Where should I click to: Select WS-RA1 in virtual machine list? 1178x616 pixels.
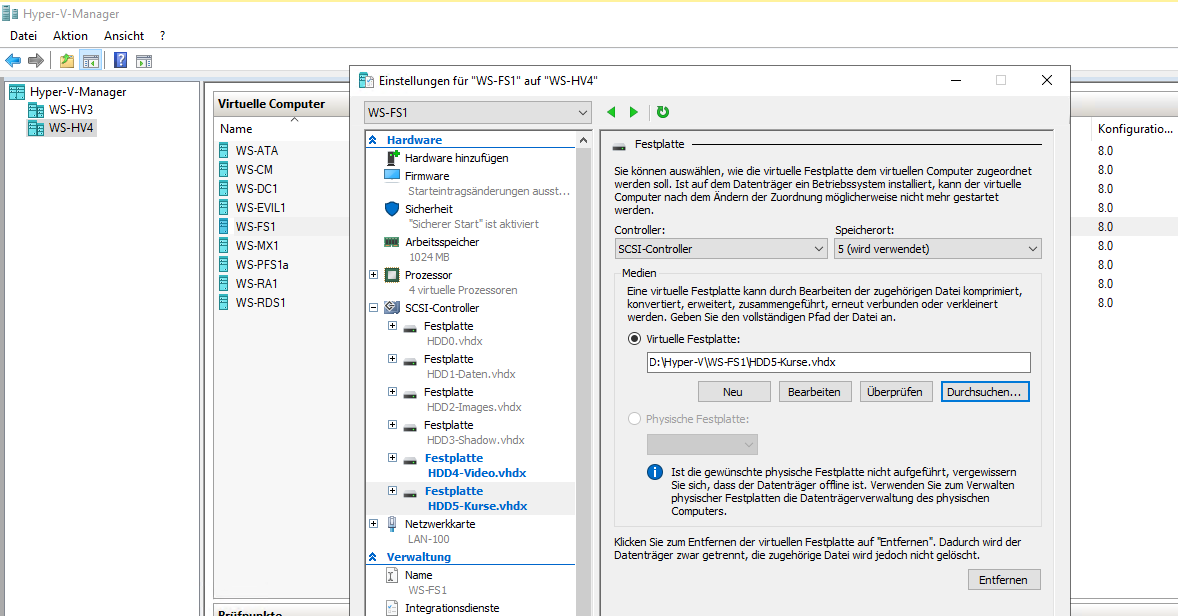(x=256, y=283)
